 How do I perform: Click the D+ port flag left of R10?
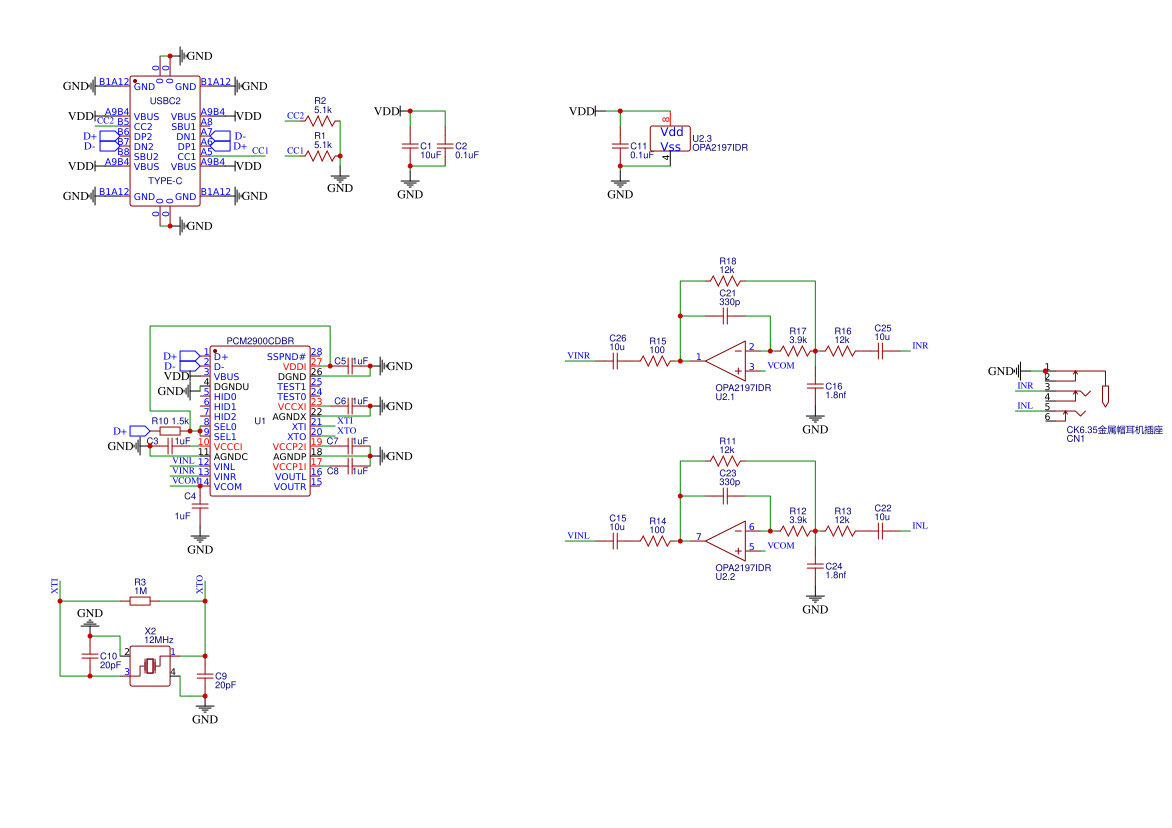point(140,431)
